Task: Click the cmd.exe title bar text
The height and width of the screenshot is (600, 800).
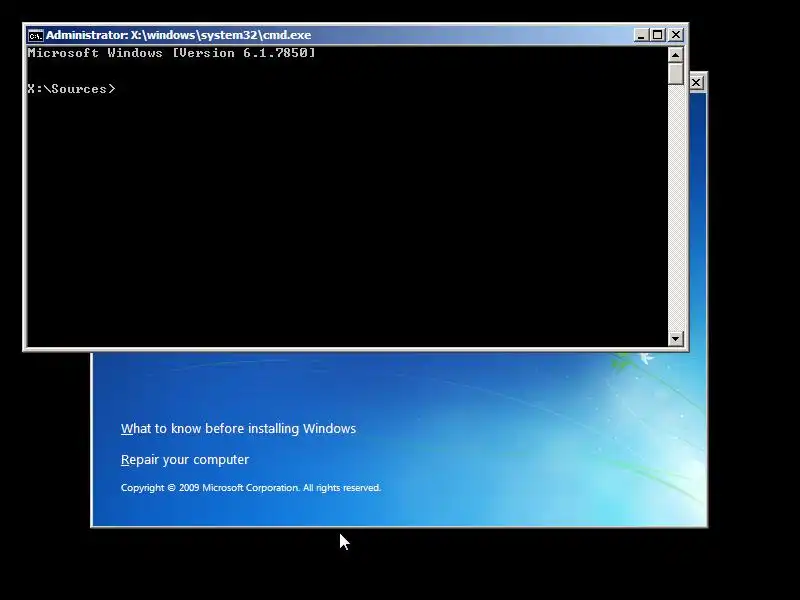Action: tap(179, 35)
